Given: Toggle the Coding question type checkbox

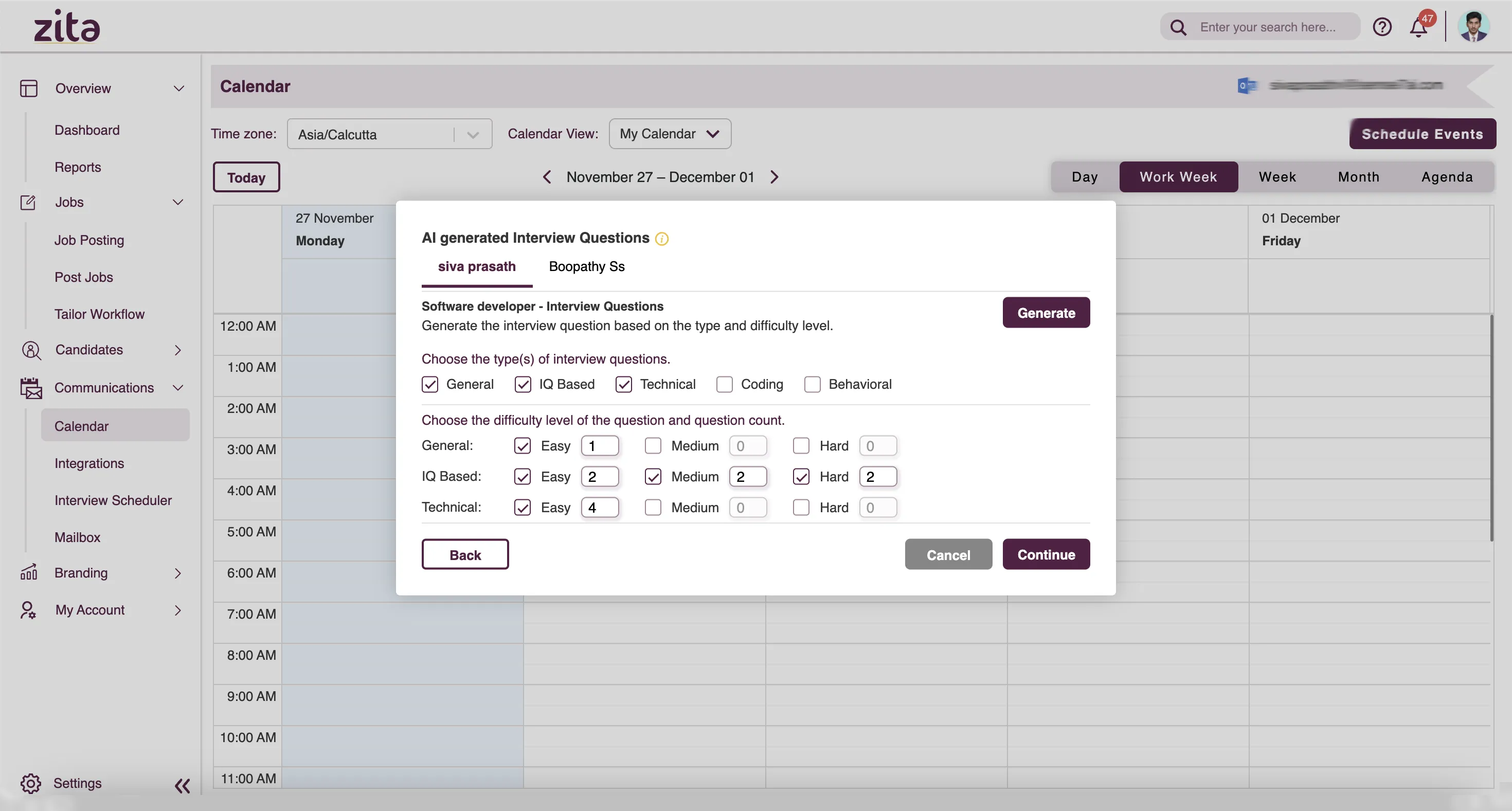Looking at the screenshot, I should (x=724, y=384).
